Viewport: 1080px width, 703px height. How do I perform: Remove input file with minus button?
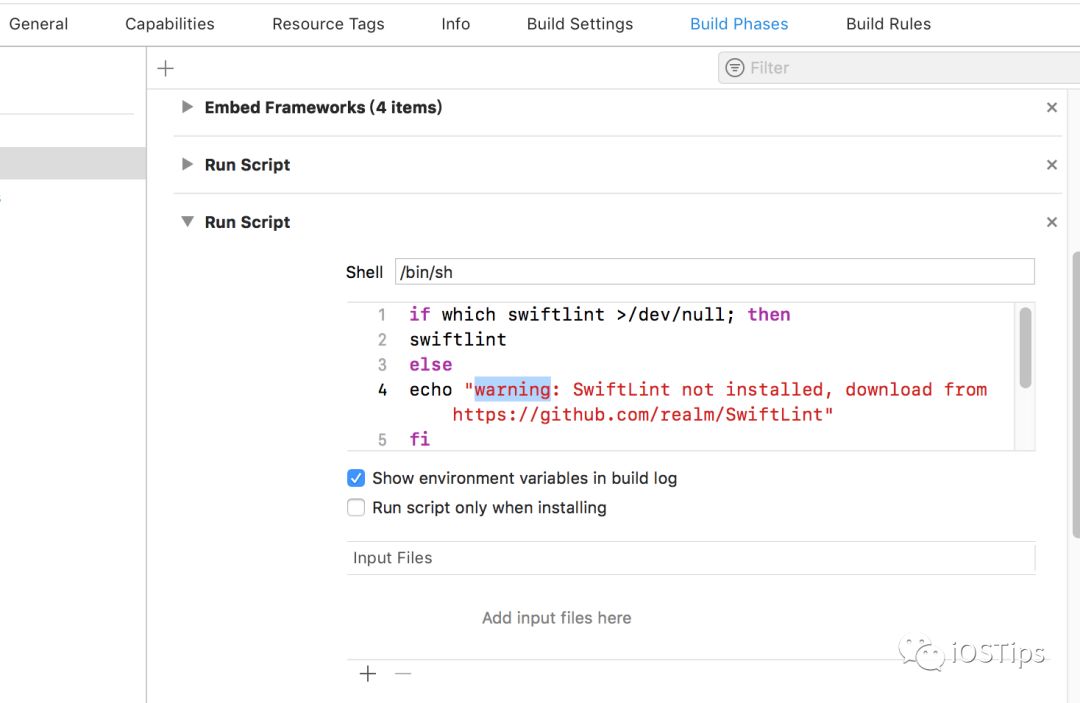coord(403,674)
